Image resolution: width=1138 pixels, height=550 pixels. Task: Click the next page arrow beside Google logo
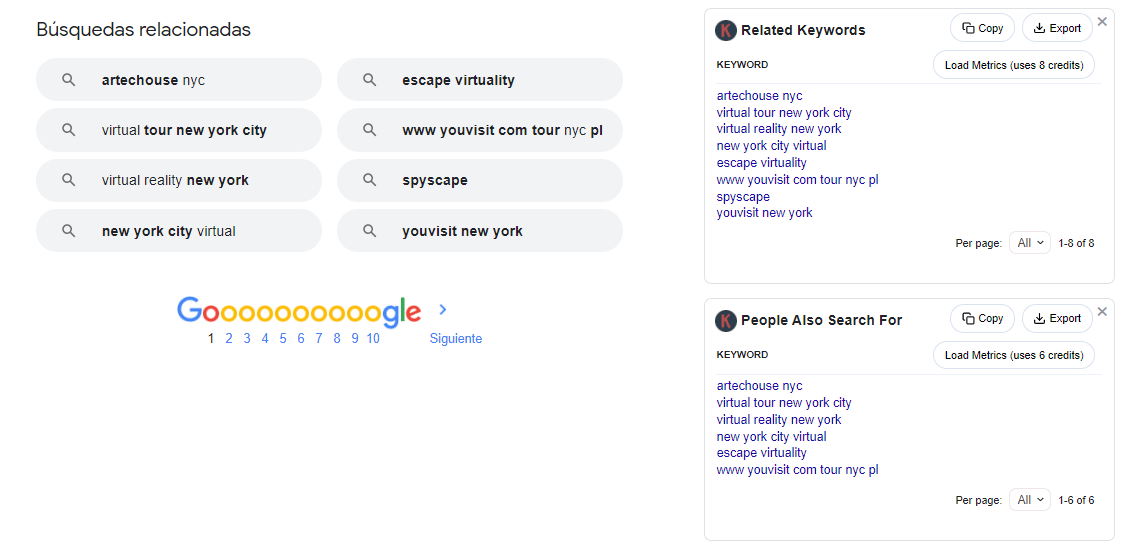point(443,310)
